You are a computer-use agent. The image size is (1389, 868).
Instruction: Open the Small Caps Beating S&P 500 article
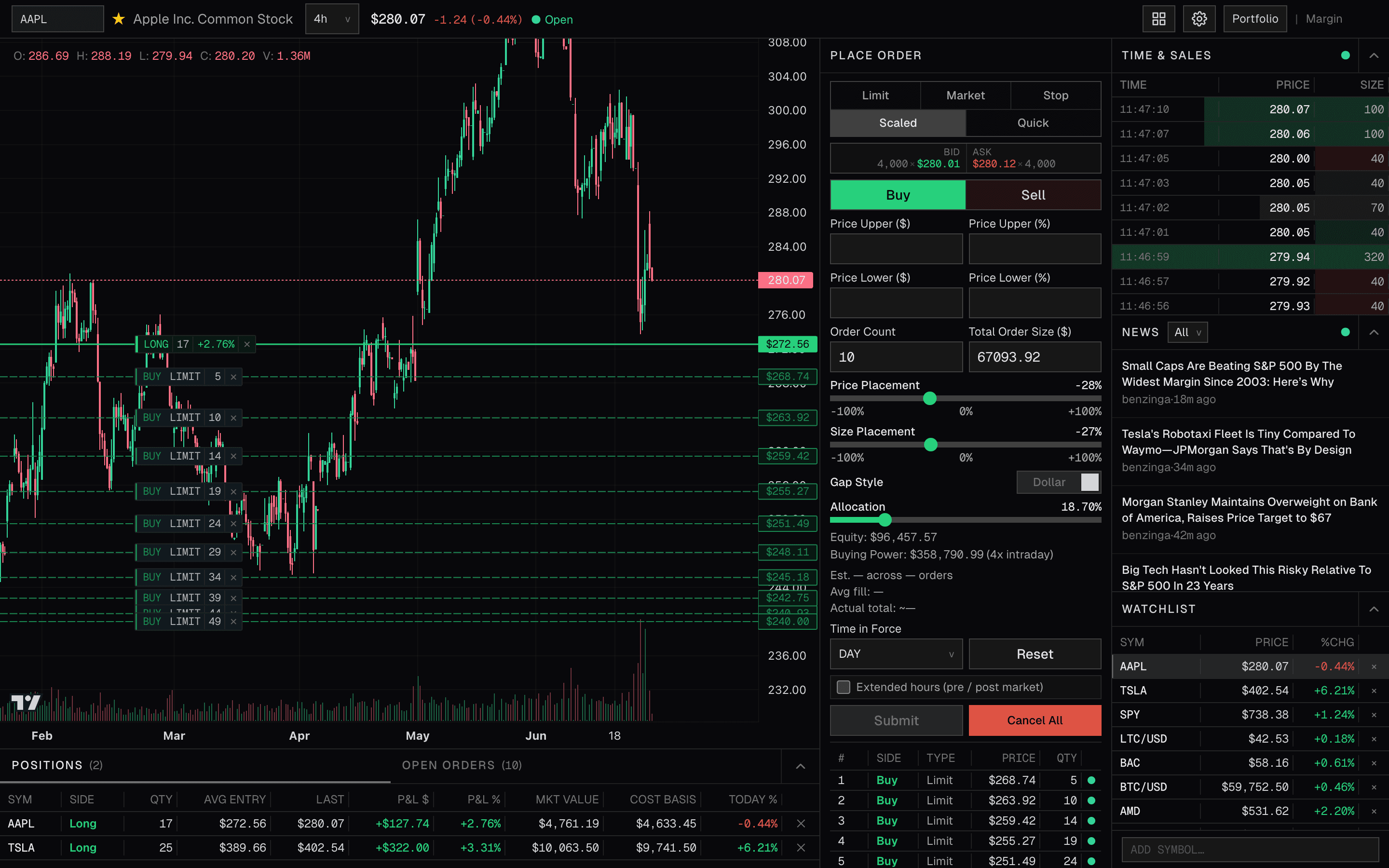[x=1232, y=374]
